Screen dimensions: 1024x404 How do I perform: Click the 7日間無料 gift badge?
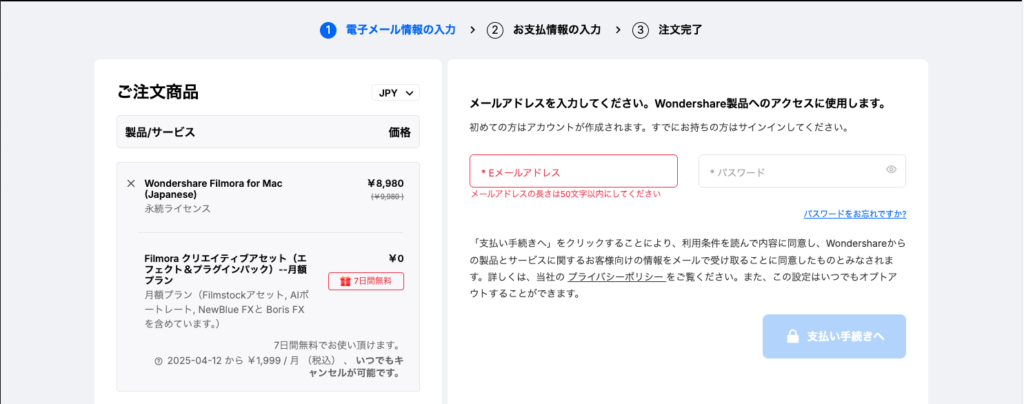tap(366, 281)
